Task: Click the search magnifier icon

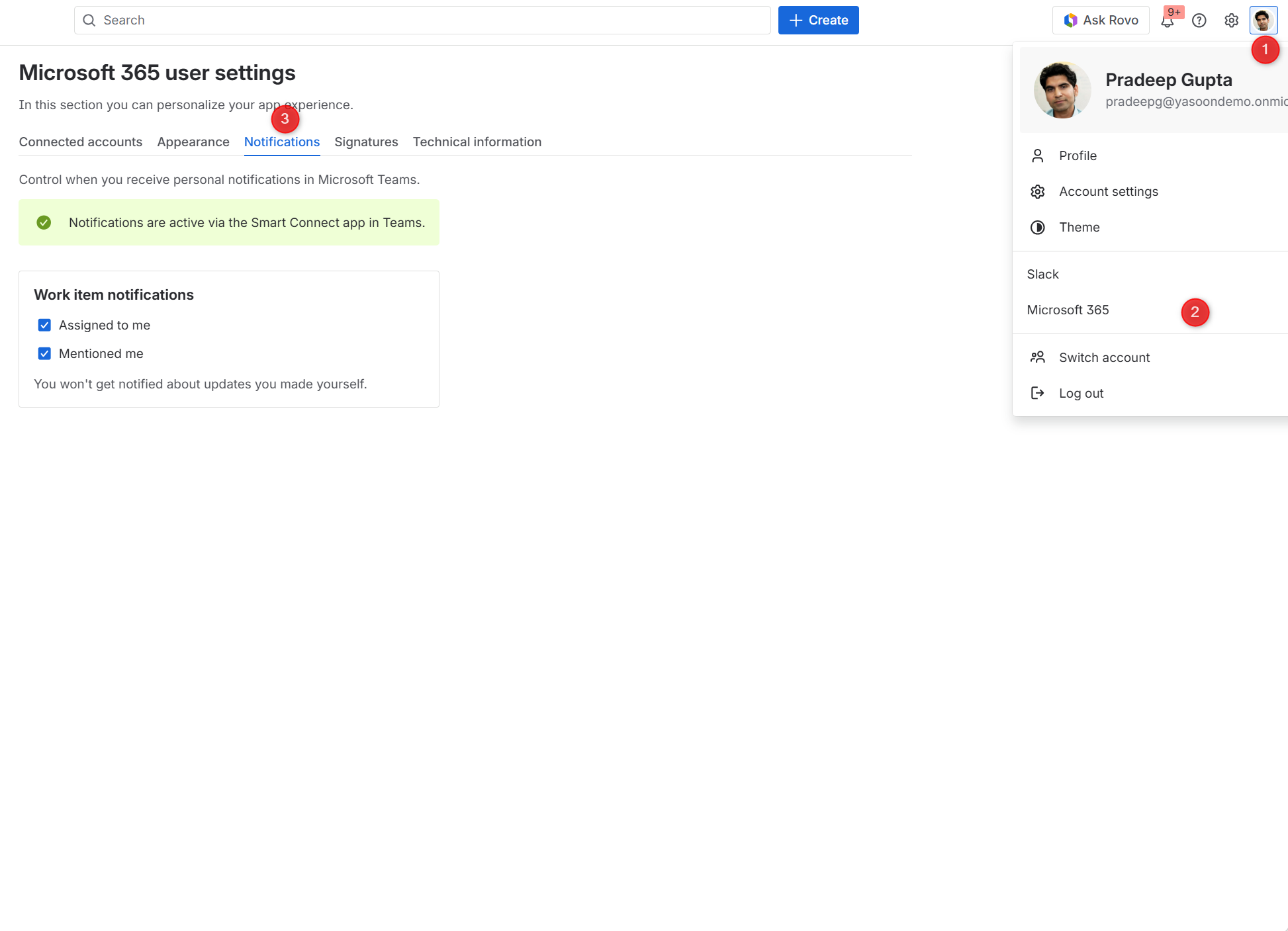Action: (x=89, y=21)
